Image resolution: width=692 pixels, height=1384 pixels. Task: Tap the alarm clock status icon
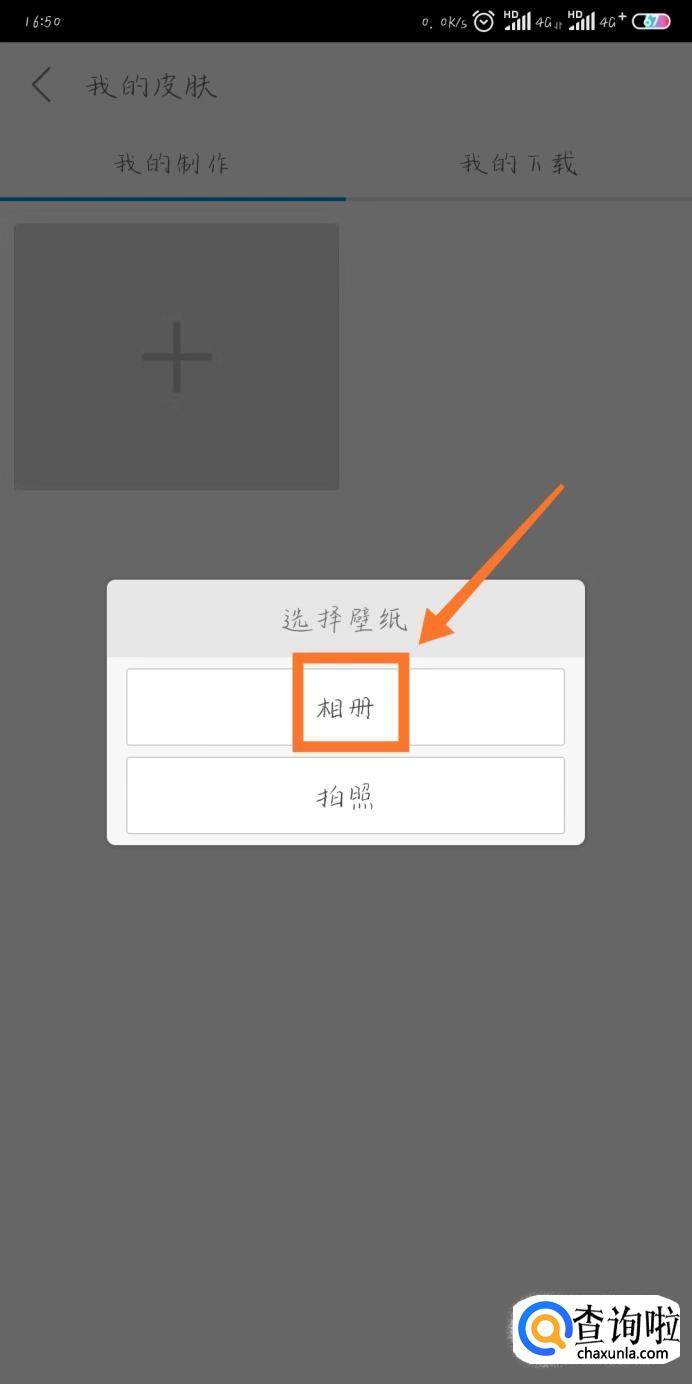click(x=484, y=21)
